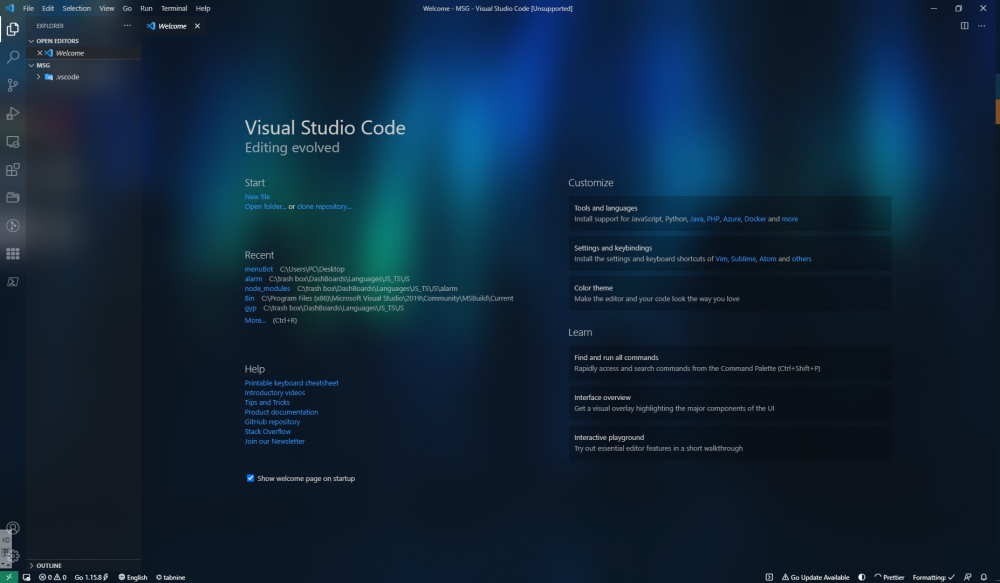This screenshot has width=1000, height=583.
Task: Open the notifications bell
Action: (983, 577)
